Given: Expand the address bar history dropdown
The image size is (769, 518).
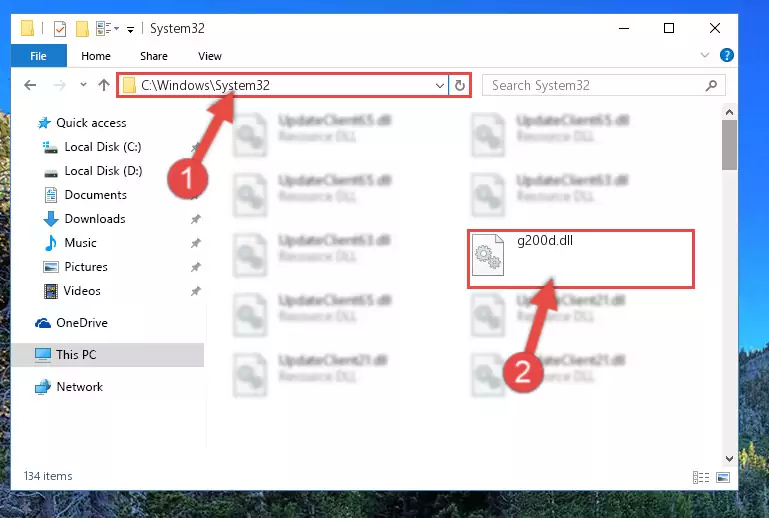Looking at the screenshot, I should 439,86.
